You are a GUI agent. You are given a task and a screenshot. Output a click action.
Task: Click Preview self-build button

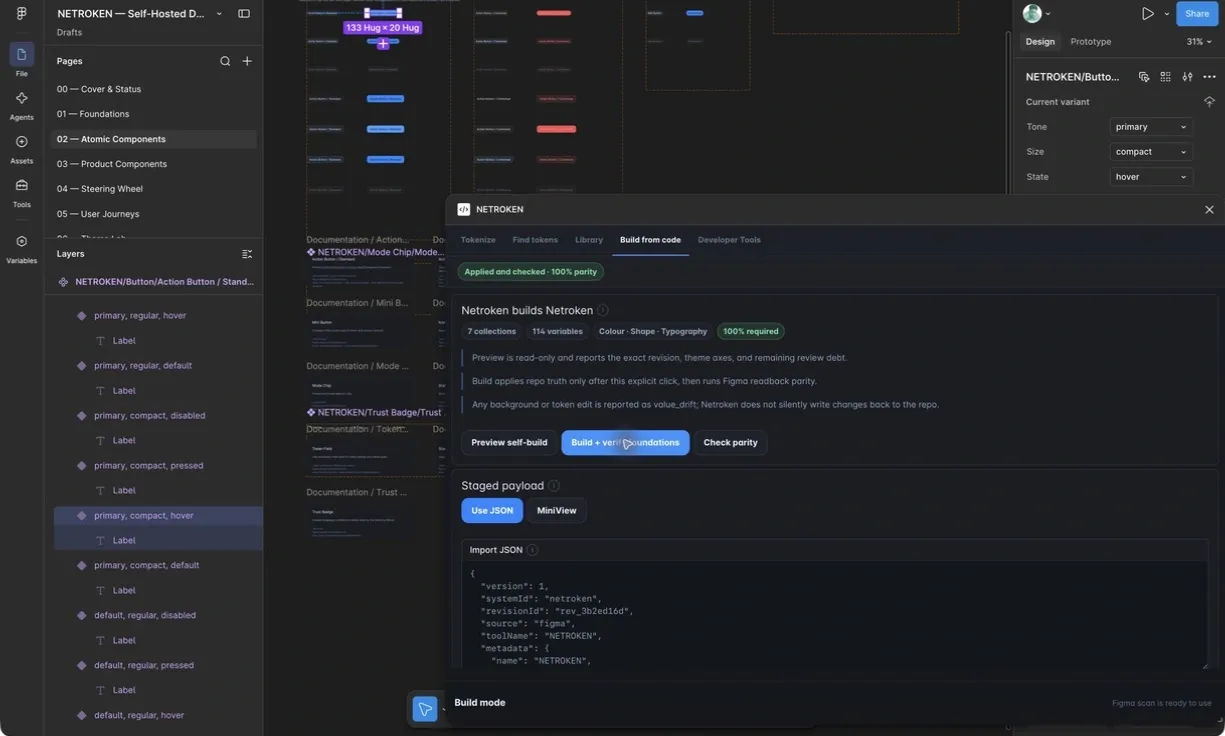pyautogui.click(x=509, y=443)
